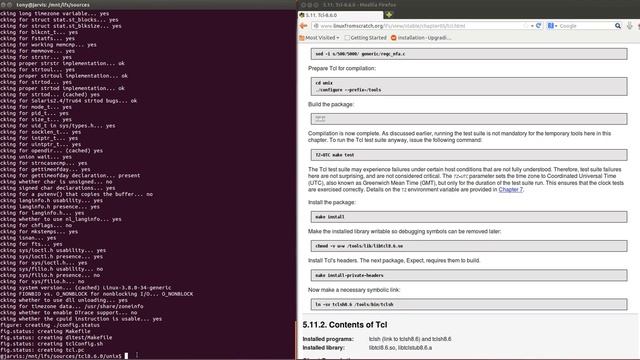Click the 'ln -sv tclsh8.6' command
The image size is (640, 360).
tap(354, 304)
